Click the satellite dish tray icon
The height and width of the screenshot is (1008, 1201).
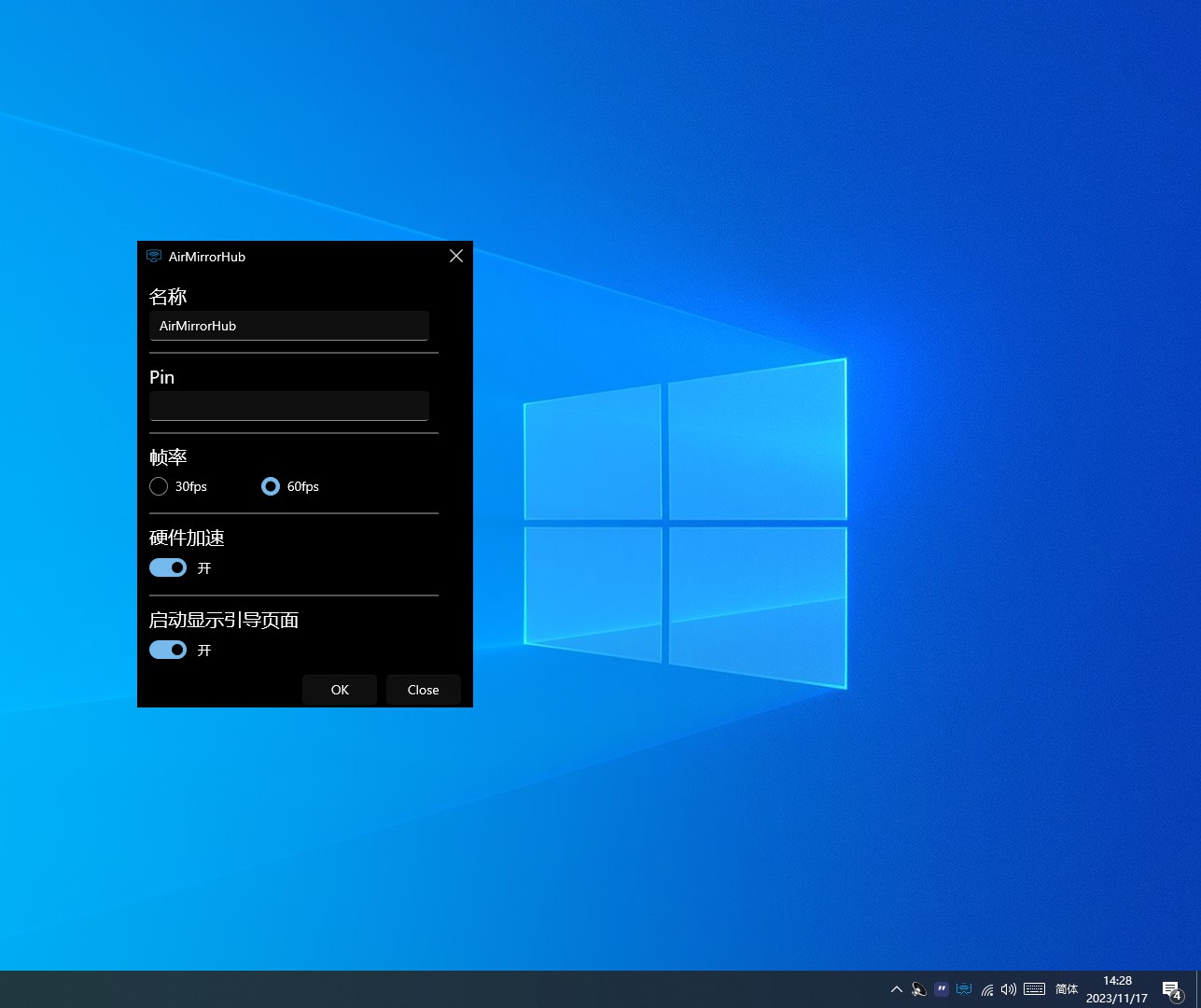pos(919,989)
